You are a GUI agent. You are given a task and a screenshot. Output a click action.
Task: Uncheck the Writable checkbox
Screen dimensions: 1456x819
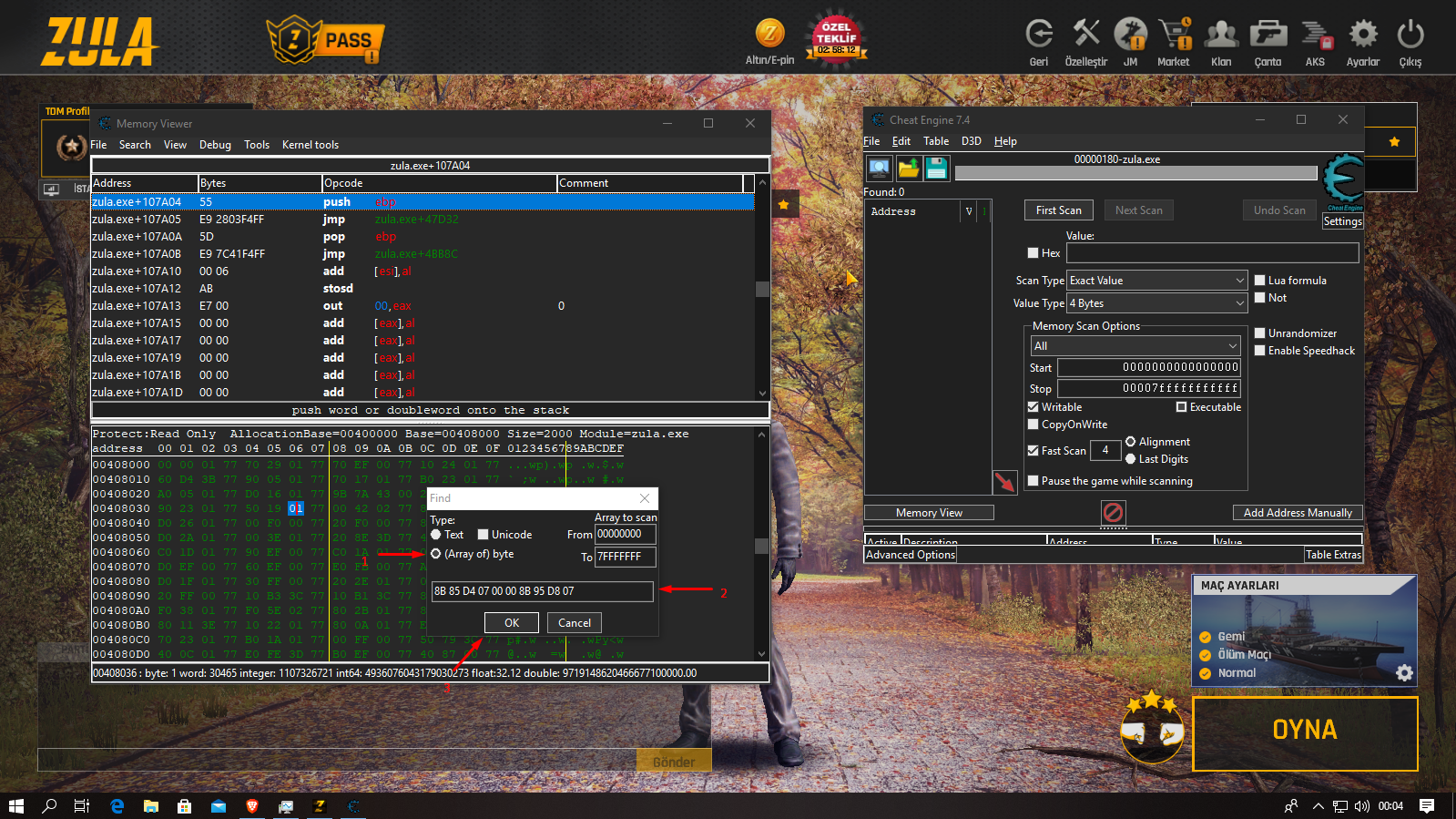point(1033,407)
